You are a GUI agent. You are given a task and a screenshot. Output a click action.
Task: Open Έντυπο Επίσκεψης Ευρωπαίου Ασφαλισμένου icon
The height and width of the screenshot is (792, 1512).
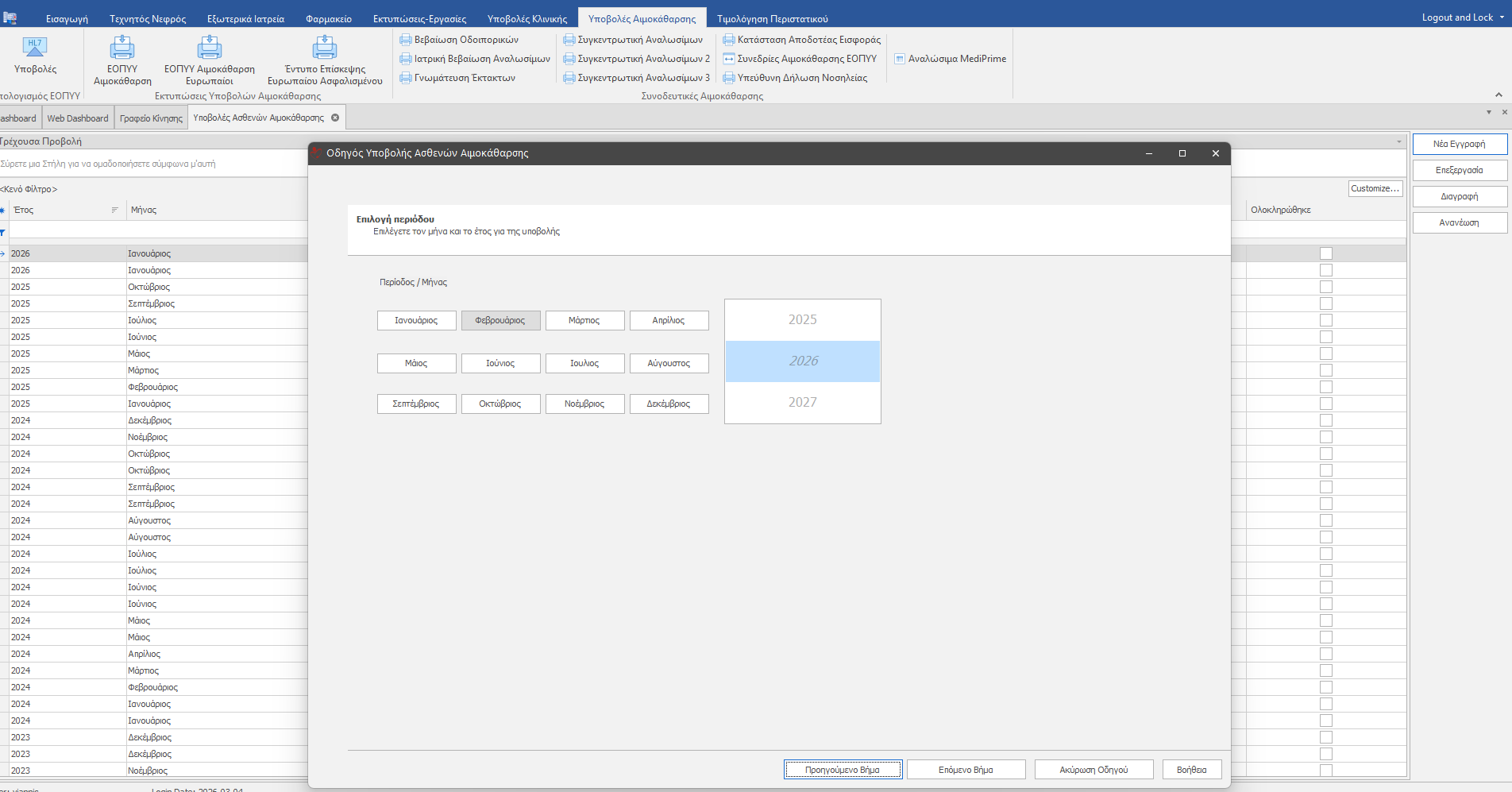tap(325, 48)
